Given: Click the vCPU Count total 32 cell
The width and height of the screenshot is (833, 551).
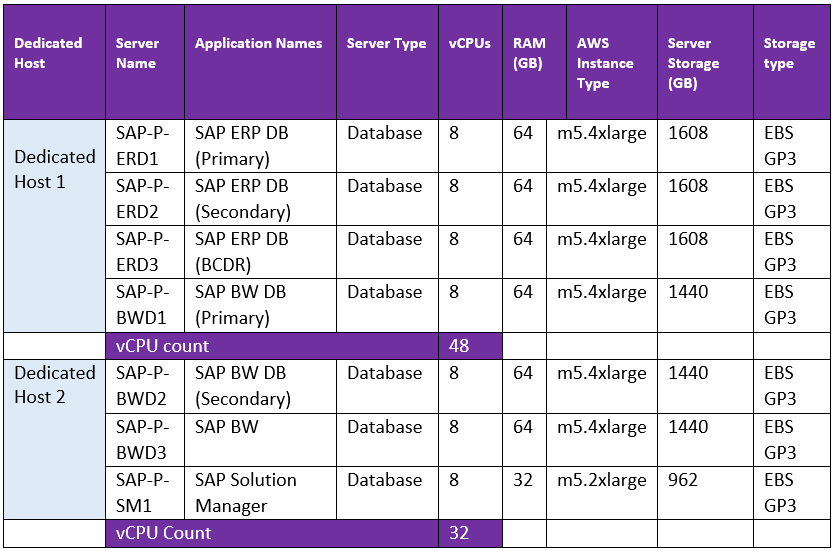Looking at the screenshot, I should 469,533.
